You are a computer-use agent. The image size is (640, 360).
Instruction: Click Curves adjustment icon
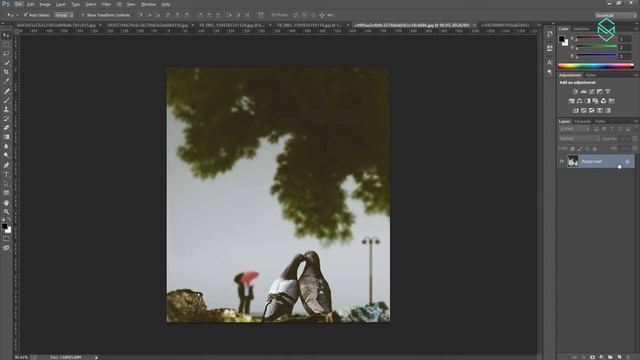point(591,92)
